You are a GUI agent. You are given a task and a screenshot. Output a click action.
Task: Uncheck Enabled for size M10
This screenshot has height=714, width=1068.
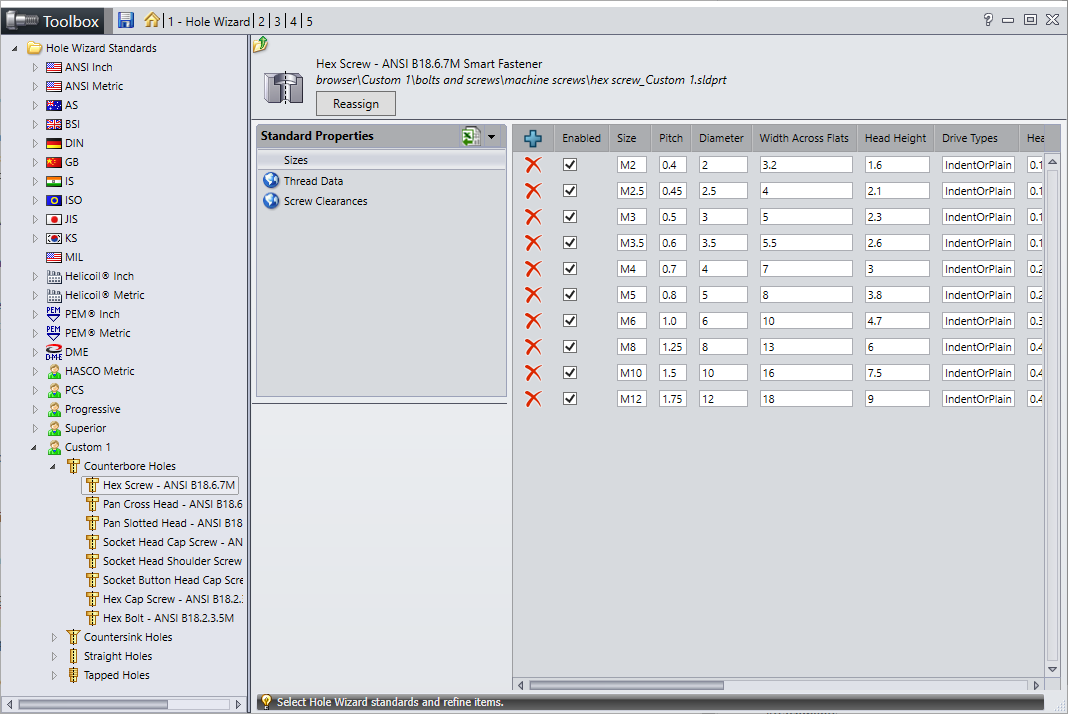pos(570,373)
